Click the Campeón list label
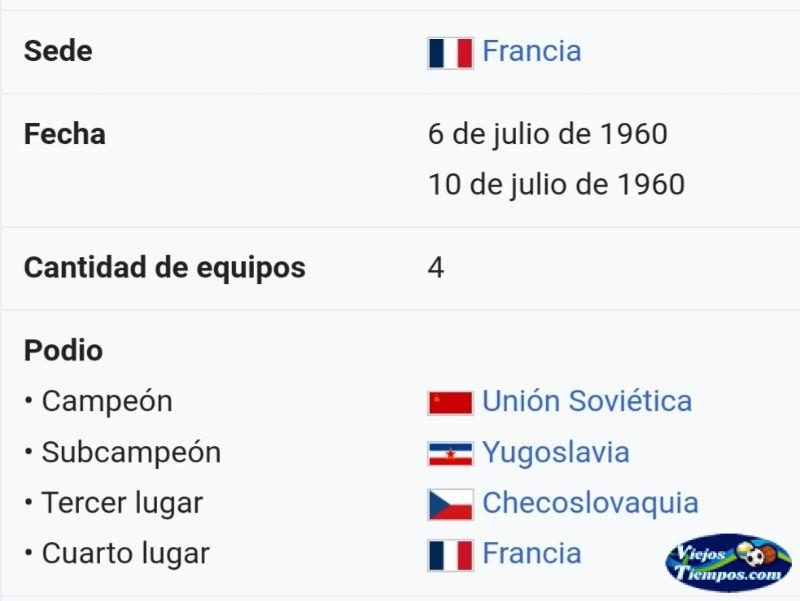Image resolution: width=800 pixels, height=601 pixels. (107, 402)
